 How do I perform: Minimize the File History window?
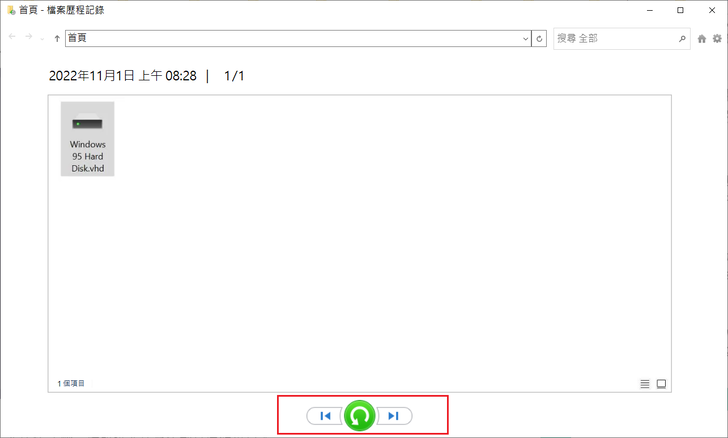pyautogui.click(x=650, y=10)
